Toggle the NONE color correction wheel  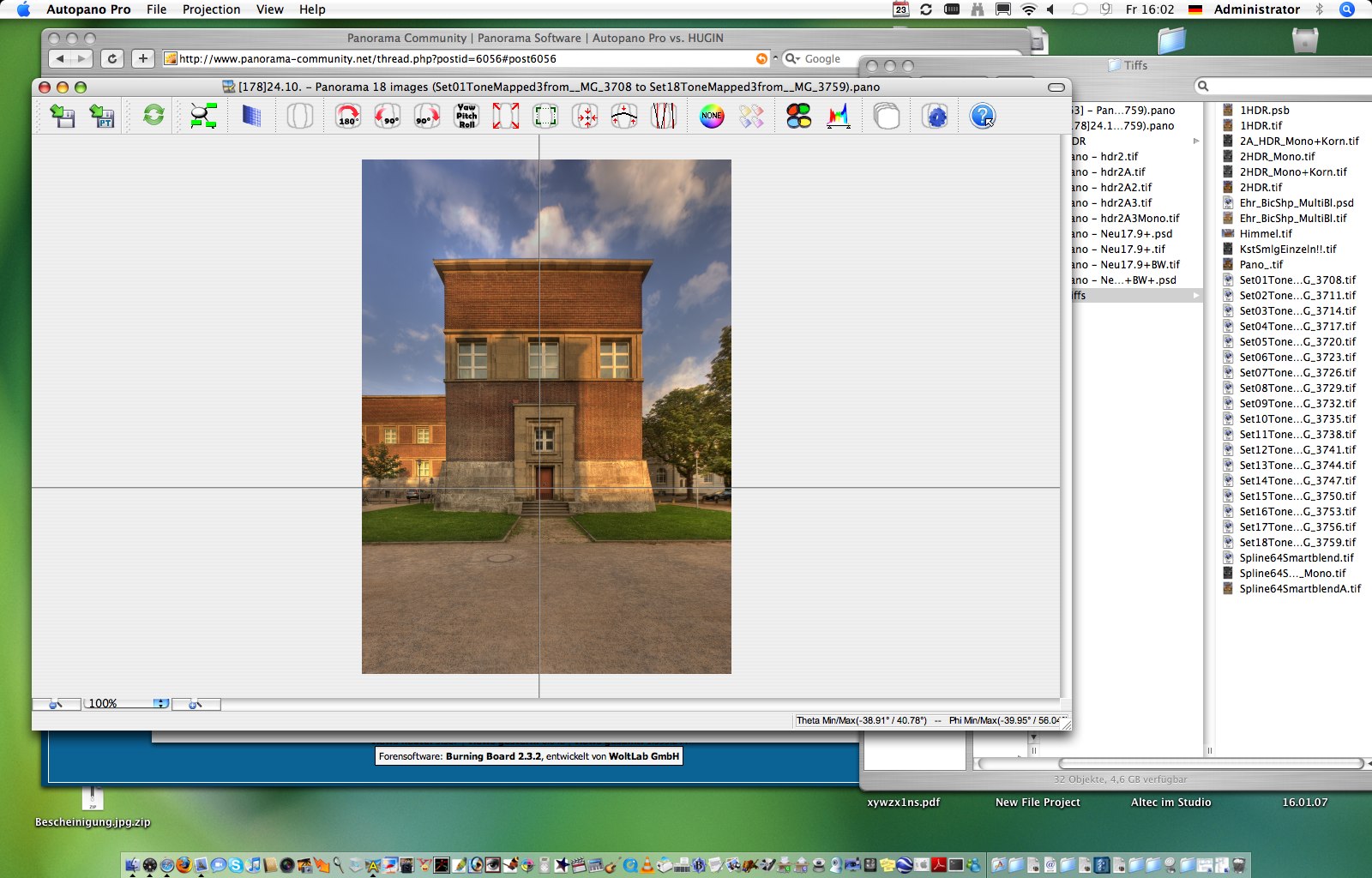(x=712, y=116)
